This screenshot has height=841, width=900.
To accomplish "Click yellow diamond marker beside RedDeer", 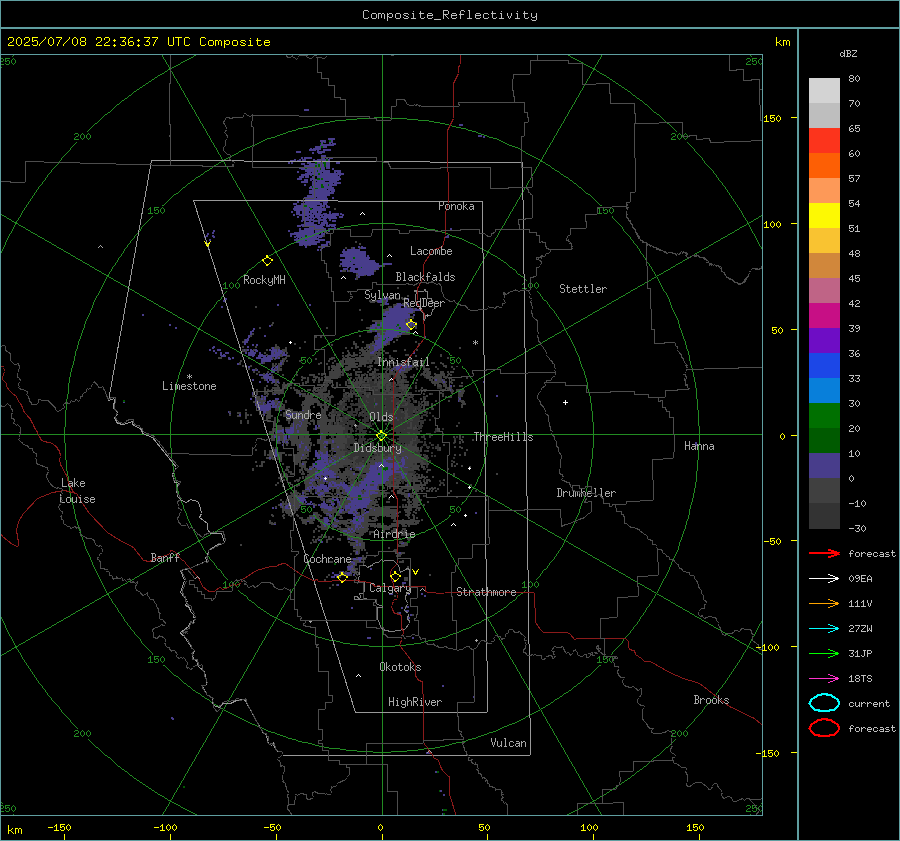I will pyautogui.click(x=411, y=325).
